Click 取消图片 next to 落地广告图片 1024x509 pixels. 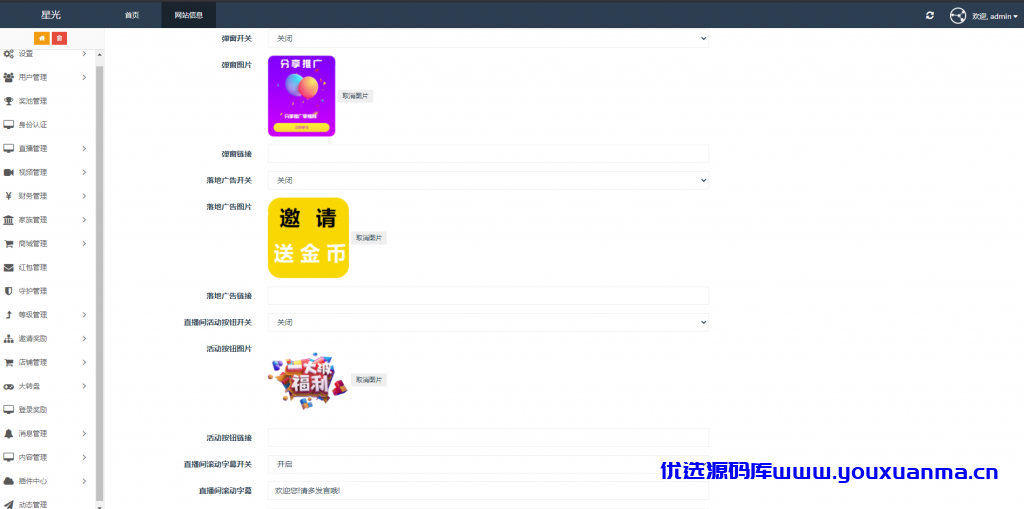pyautogui.click(x=369, y=238)
